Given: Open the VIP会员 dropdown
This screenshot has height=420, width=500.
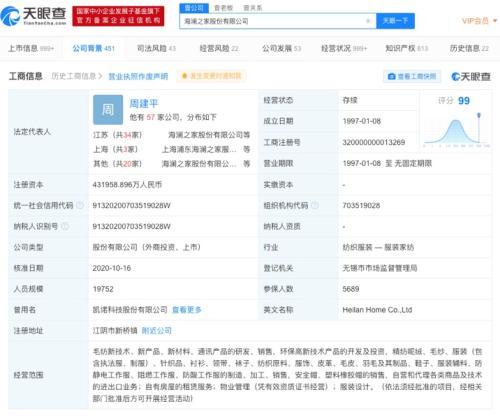Looking at the screenshot, I should pyautogui.click(x=480, y=21).
